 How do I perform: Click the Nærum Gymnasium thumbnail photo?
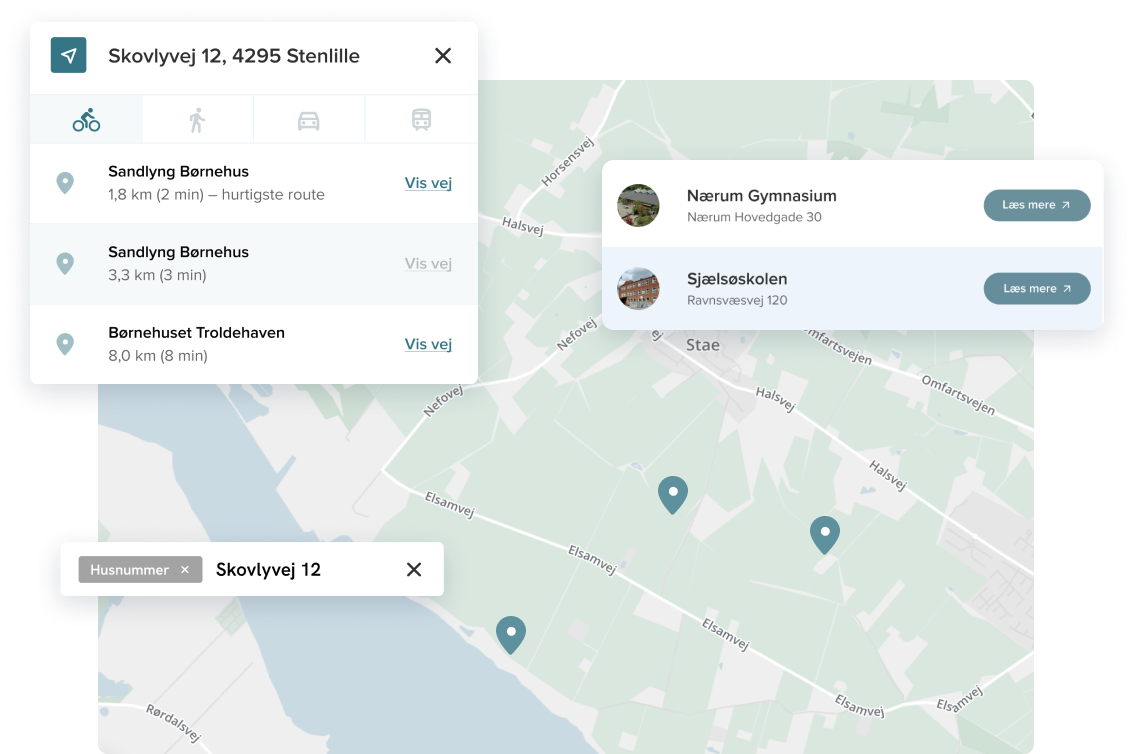(638, 205)
